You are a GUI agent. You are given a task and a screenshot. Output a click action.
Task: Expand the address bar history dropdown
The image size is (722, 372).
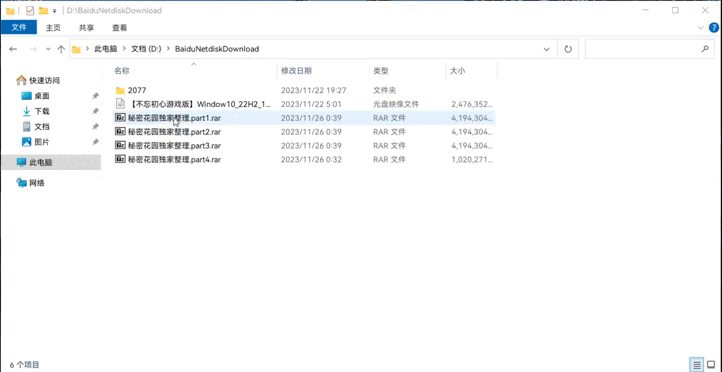pyautogui.click(x=547, y=49)
